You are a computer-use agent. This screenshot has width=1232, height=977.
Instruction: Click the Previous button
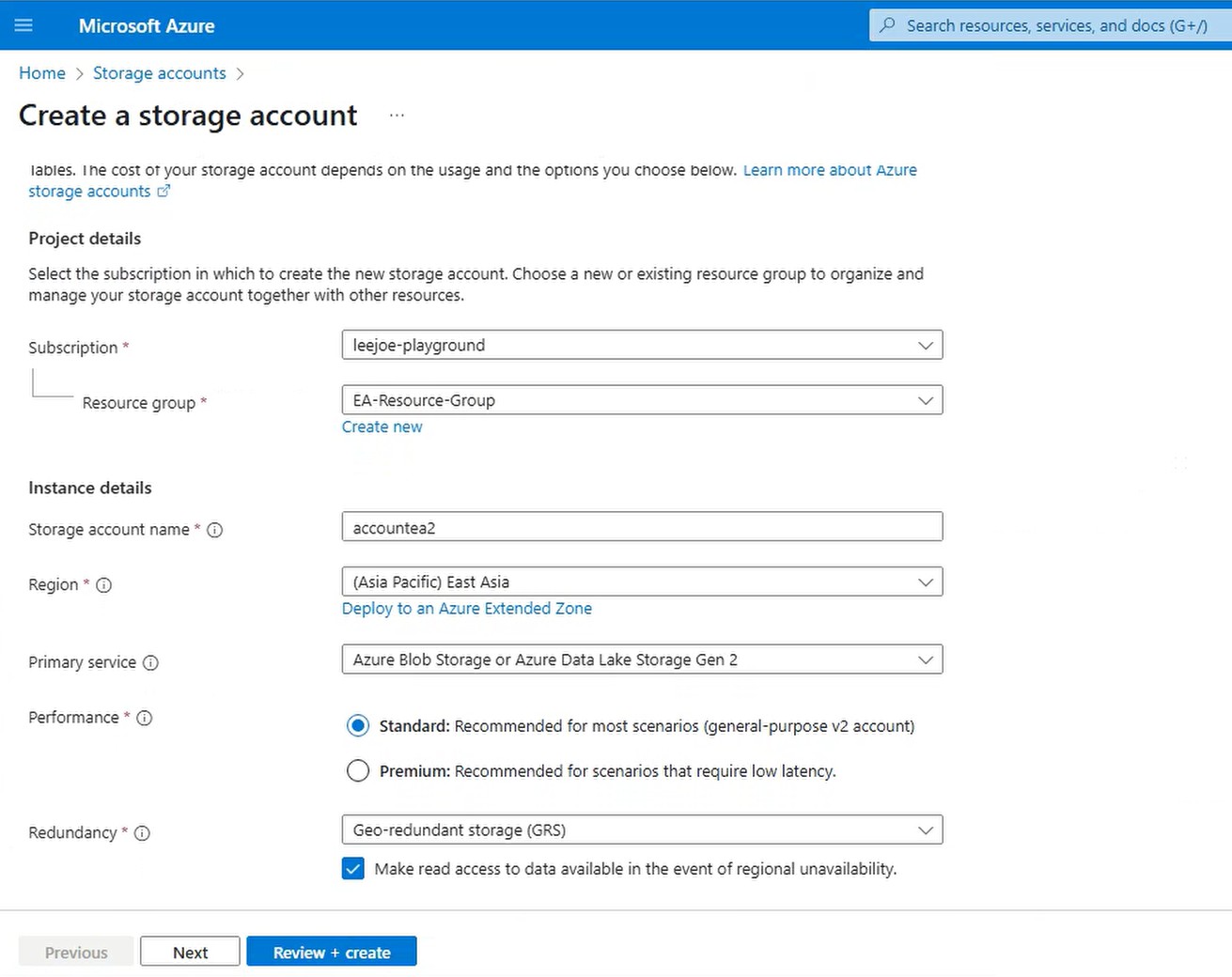[x=76, y=952]
